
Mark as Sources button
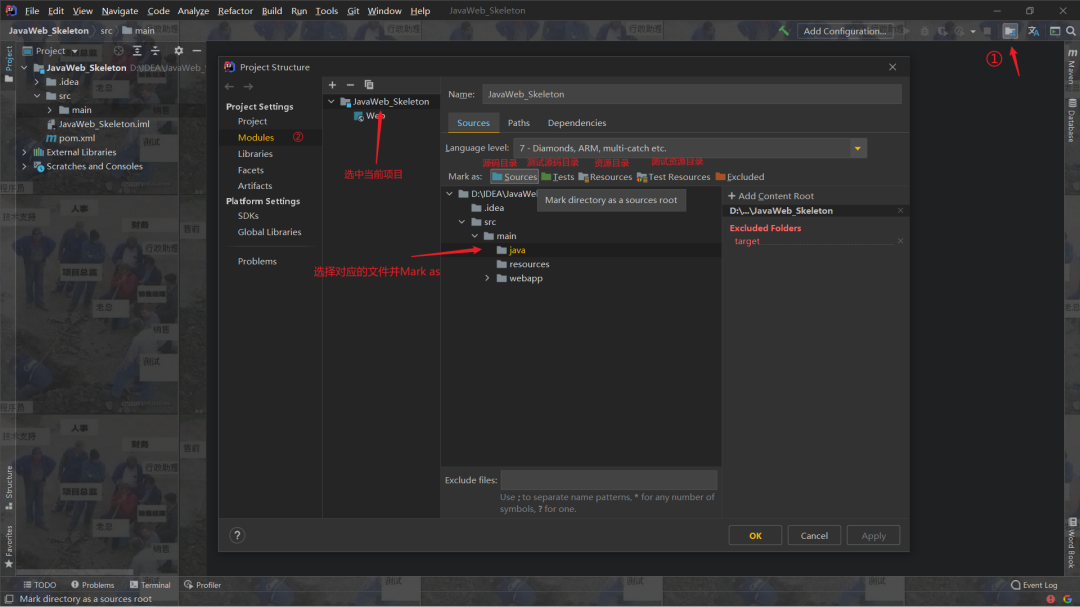514,177
